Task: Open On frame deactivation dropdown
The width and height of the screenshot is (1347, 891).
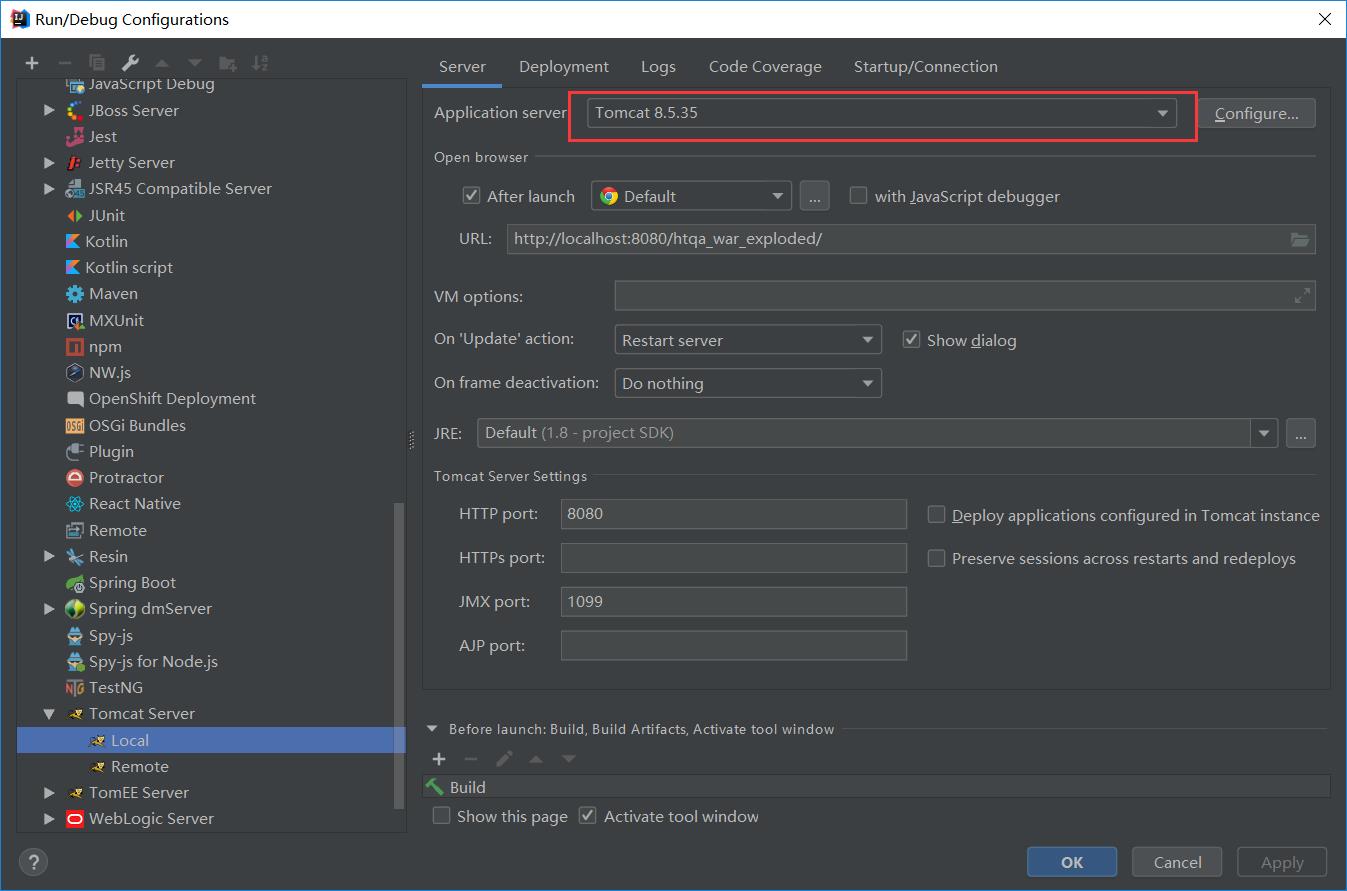Action: point(748,383)
